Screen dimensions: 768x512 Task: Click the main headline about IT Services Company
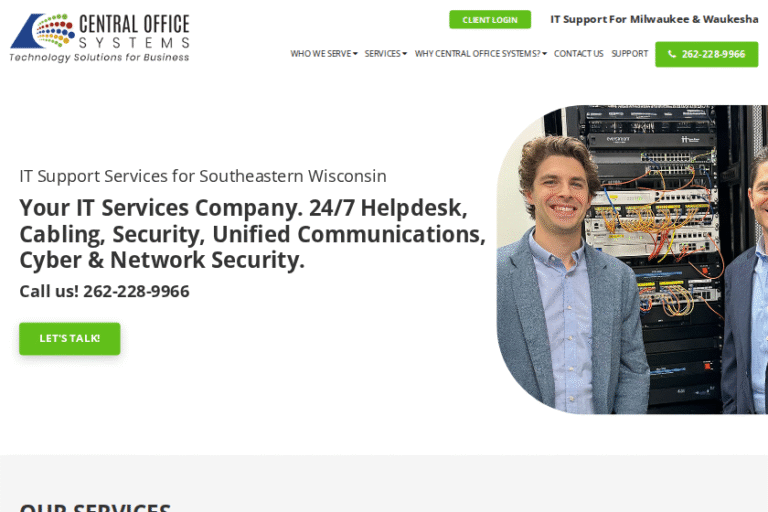point(252,234)
